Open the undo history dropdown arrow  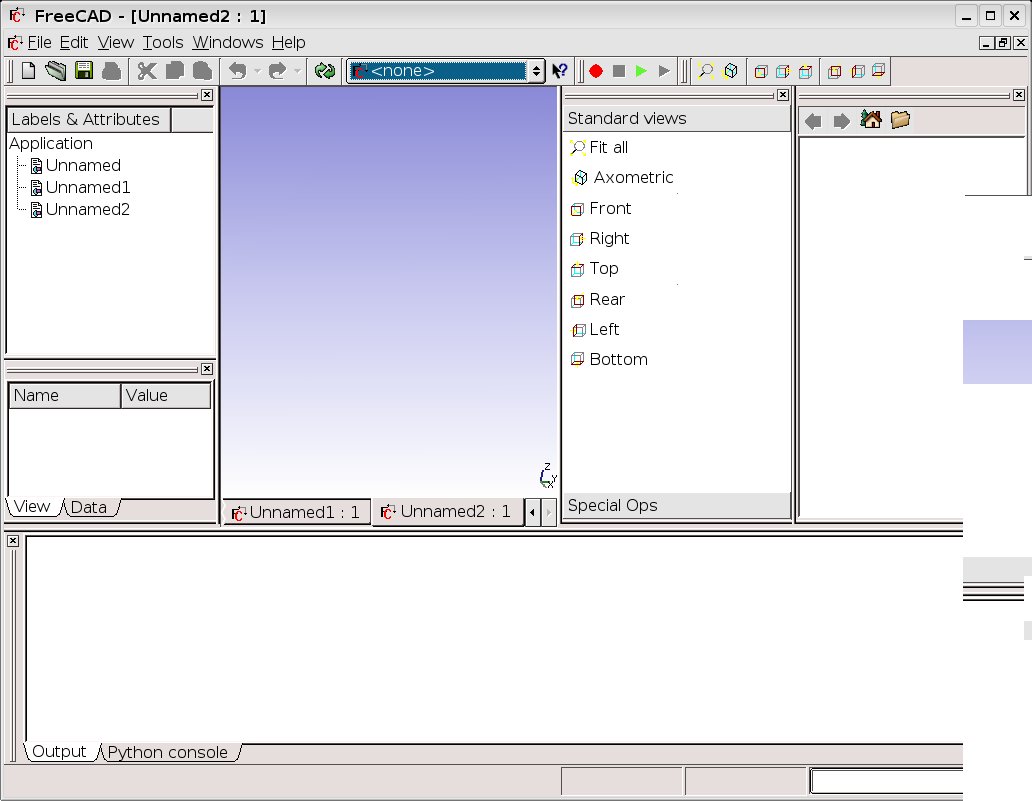point(257,71)
